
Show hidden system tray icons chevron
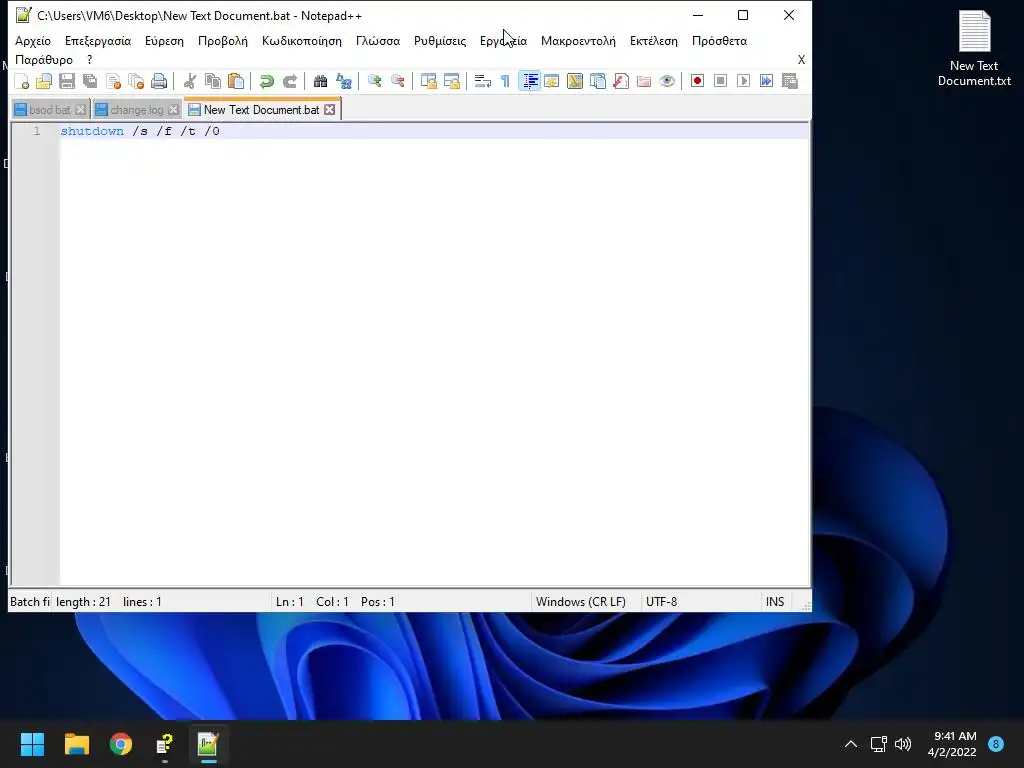coord(851,744)
